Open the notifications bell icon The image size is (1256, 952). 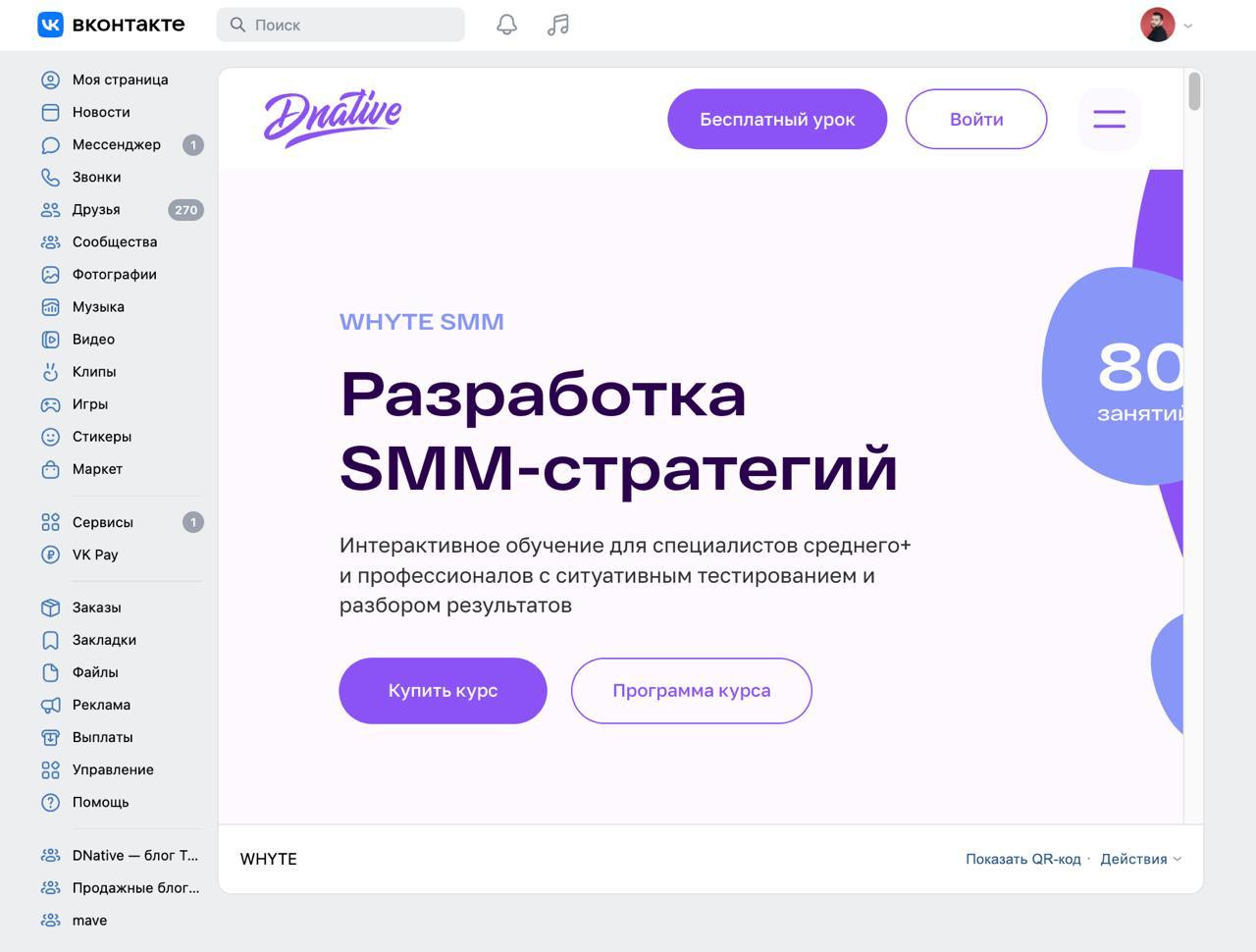click(x=506, y=25)
